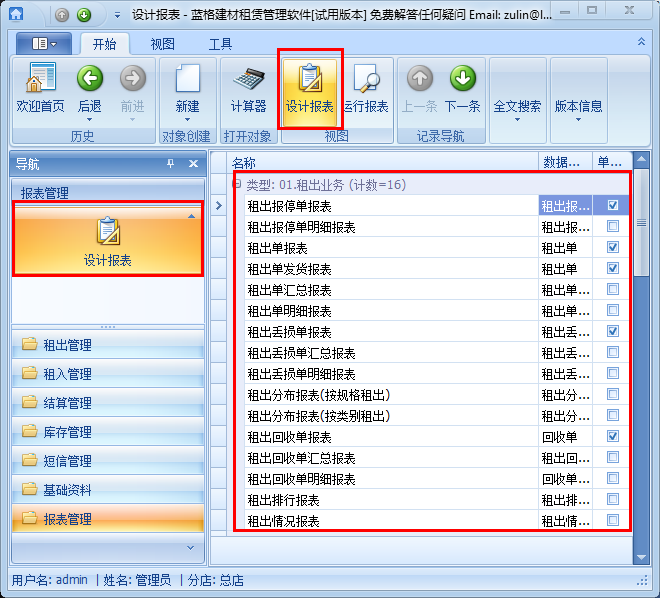Open the 后退 history dropdown arrow

pos(89,120)
